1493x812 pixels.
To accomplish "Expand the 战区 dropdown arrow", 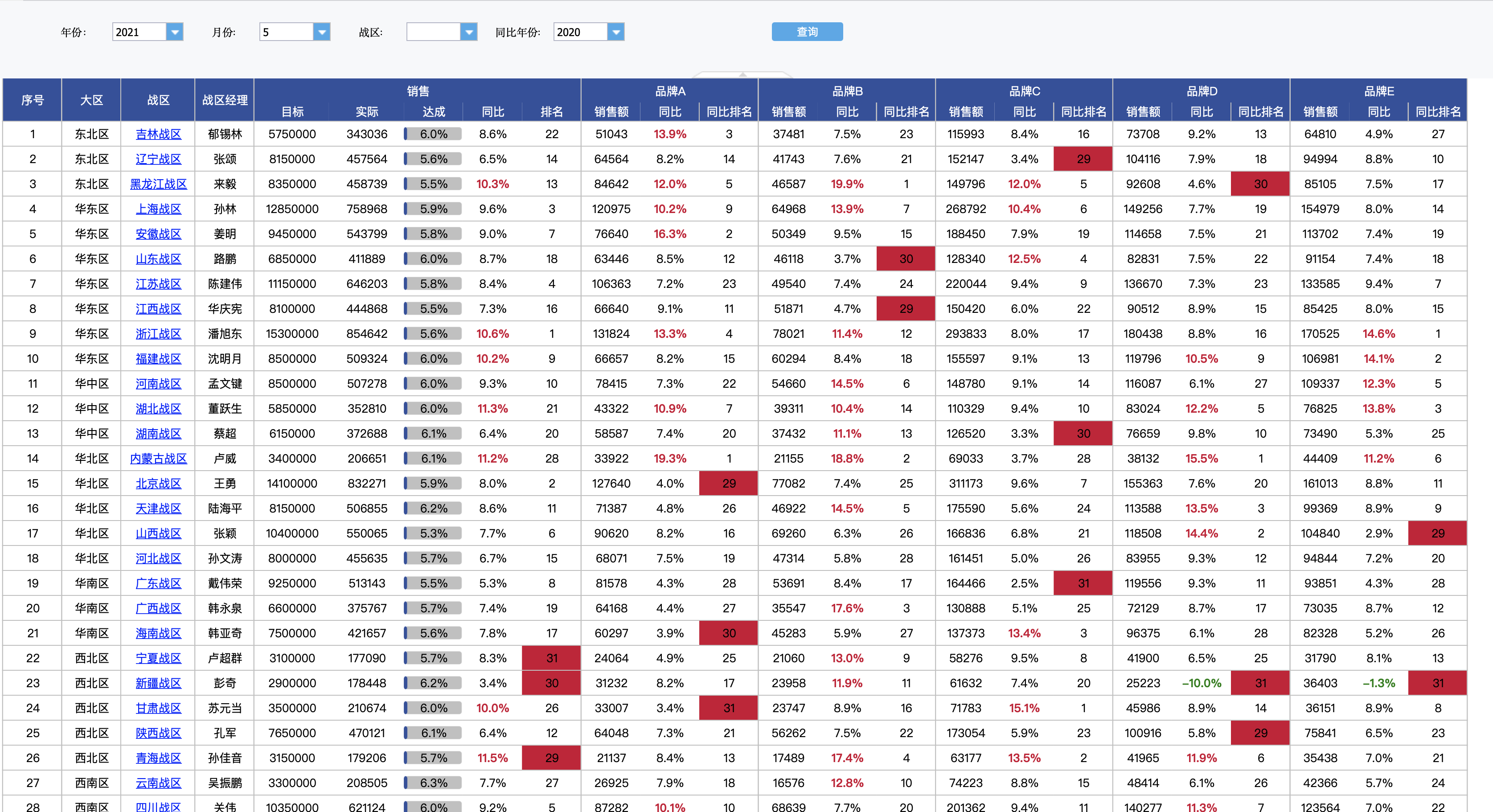I will pyautogui.click(x=469, y=32).
